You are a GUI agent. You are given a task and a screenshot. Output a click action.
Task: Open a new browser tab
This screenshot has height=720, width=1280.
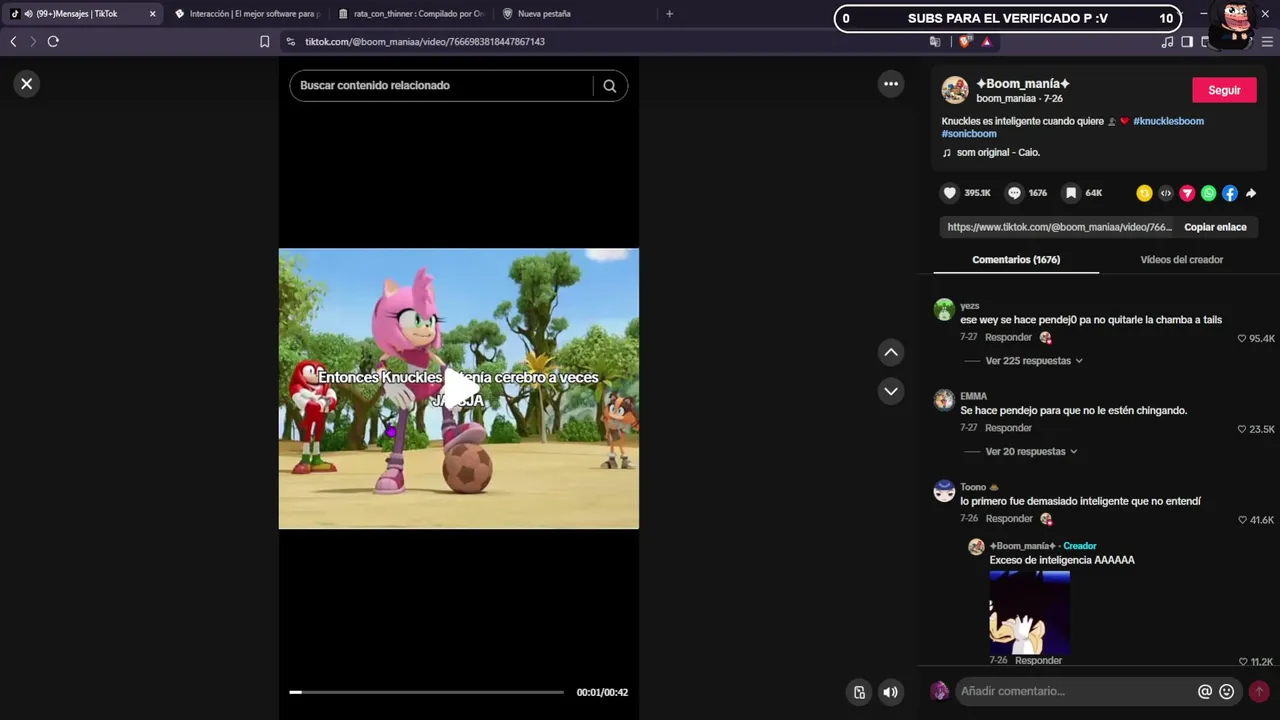tap(669, 14)
